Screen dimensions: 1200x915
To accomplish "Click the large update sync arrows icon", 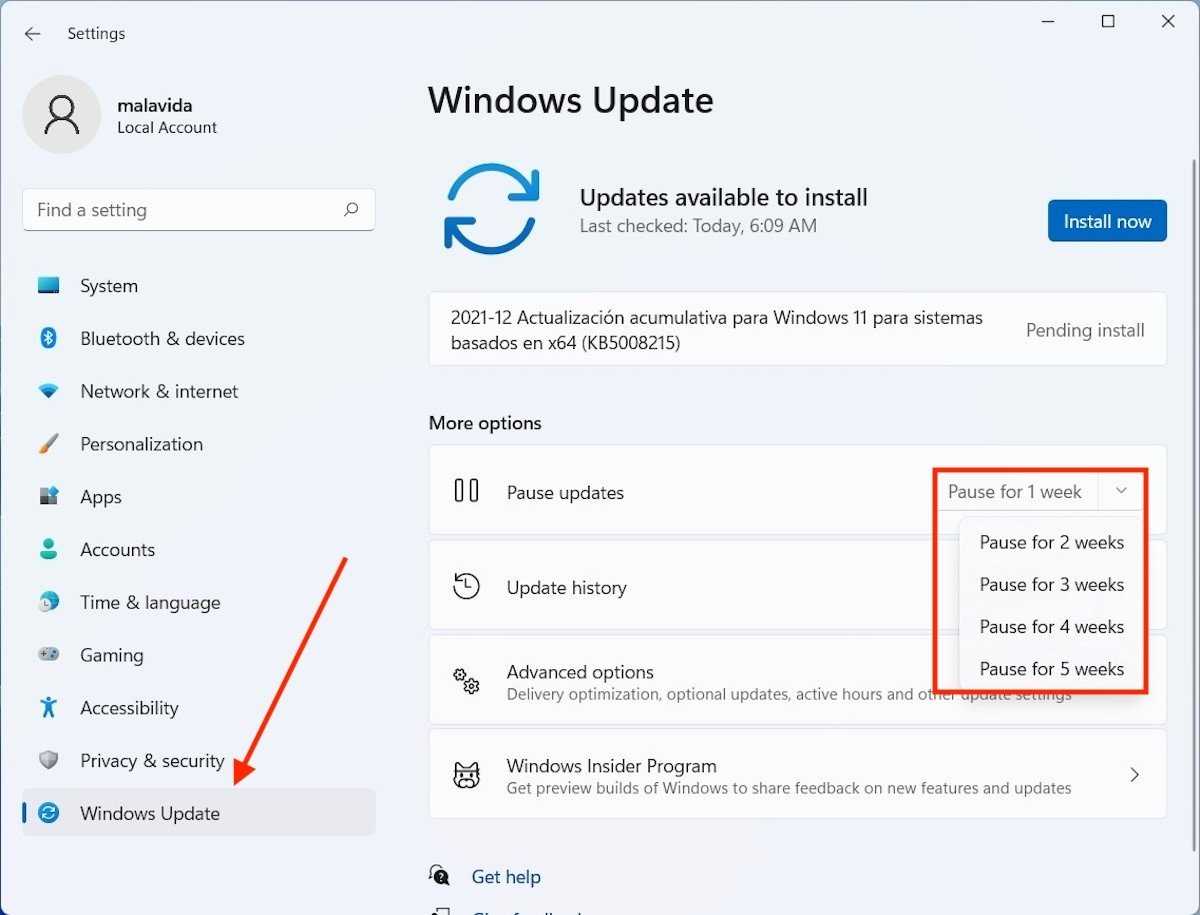I will pyautogui.click(x=492, y=209).
